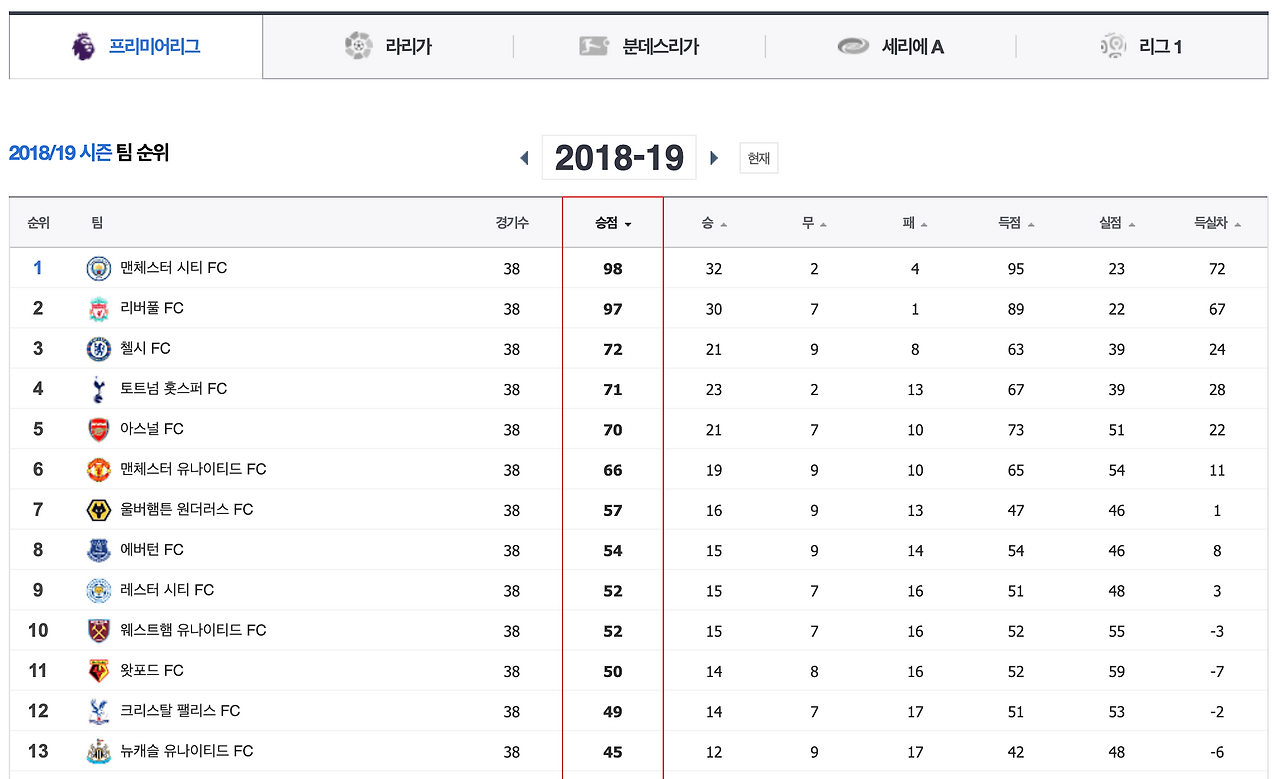1280x779 pixels.
Task: Click the Tottenham Hotspur crest icon
Action: [98, 389]
